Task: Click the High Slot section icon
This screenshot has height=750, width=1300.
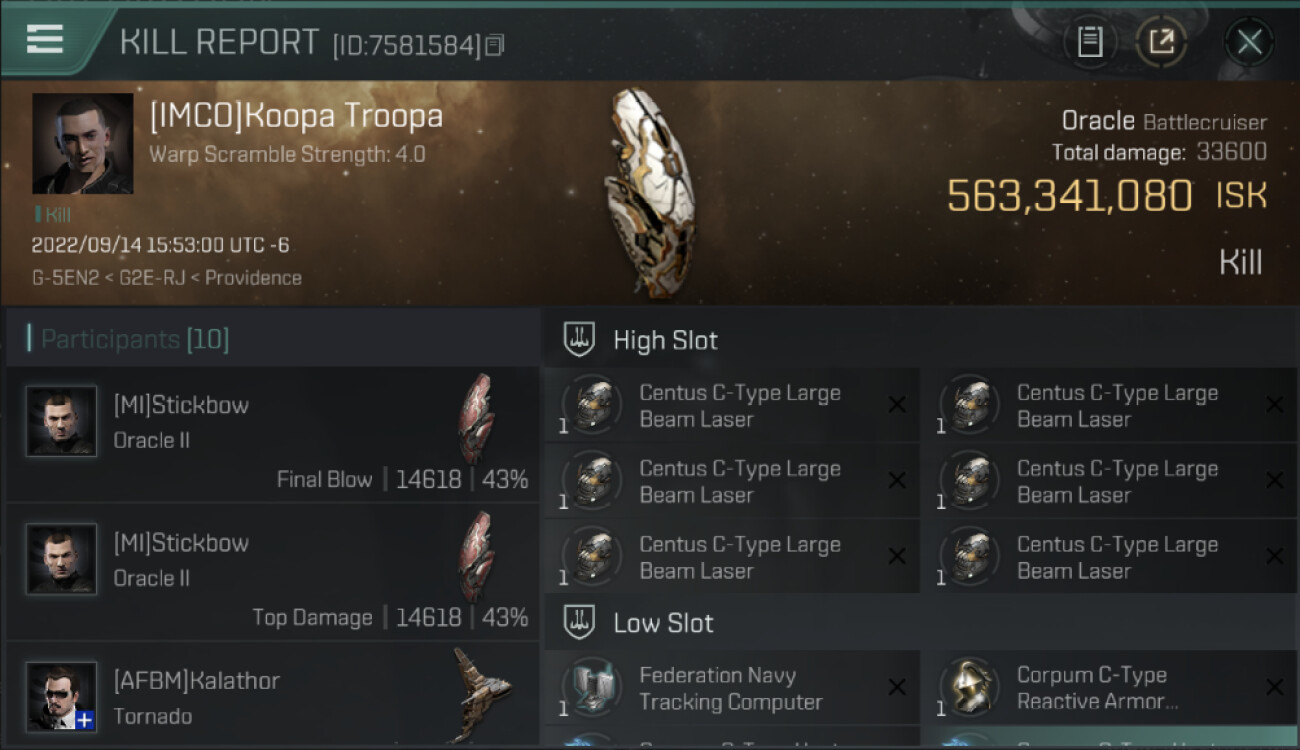Action: [x=579, y=339]
